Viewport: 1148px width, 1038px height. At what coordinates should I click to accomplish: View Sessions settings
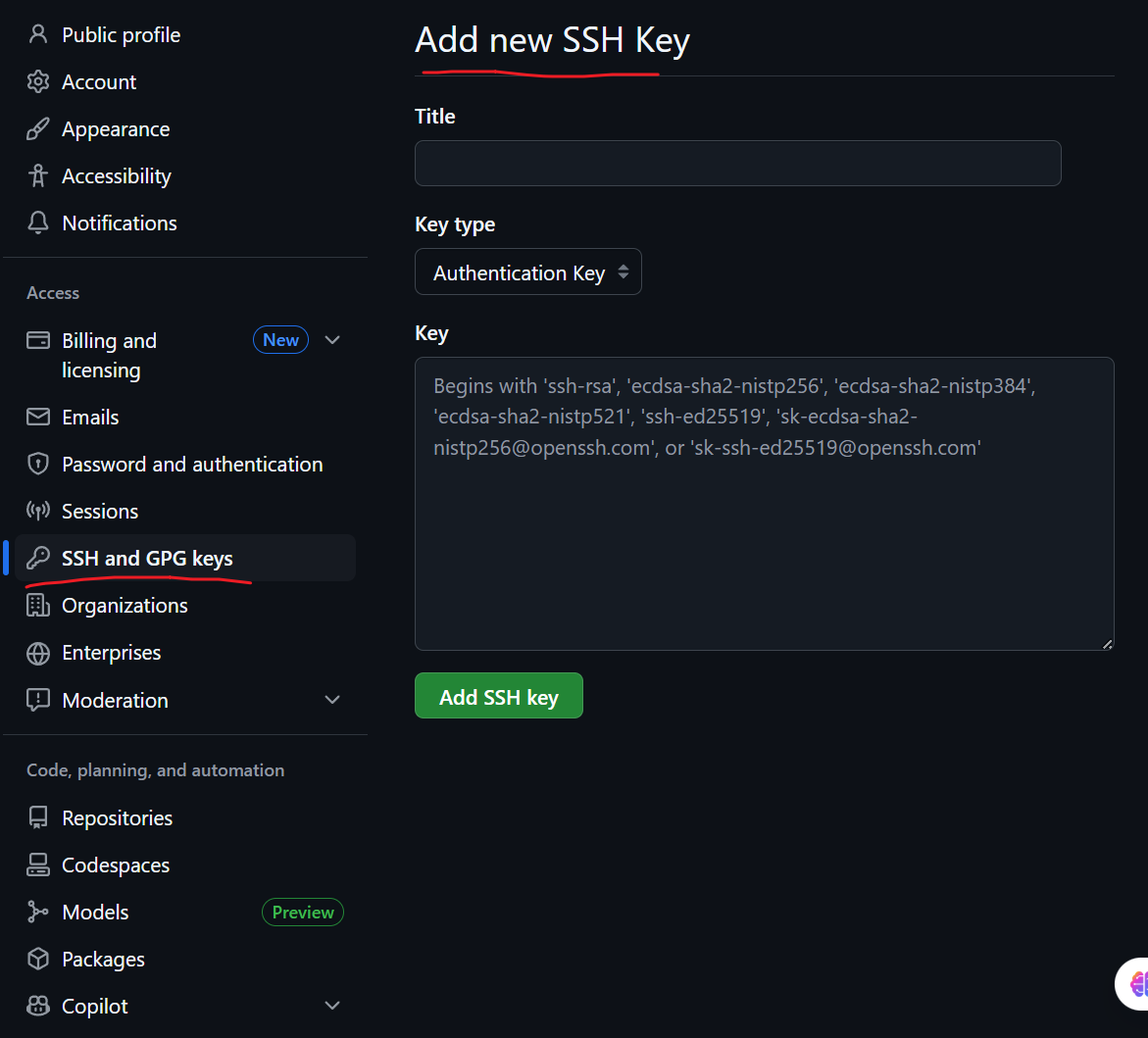pyautogui.click(x=100, y=511)
